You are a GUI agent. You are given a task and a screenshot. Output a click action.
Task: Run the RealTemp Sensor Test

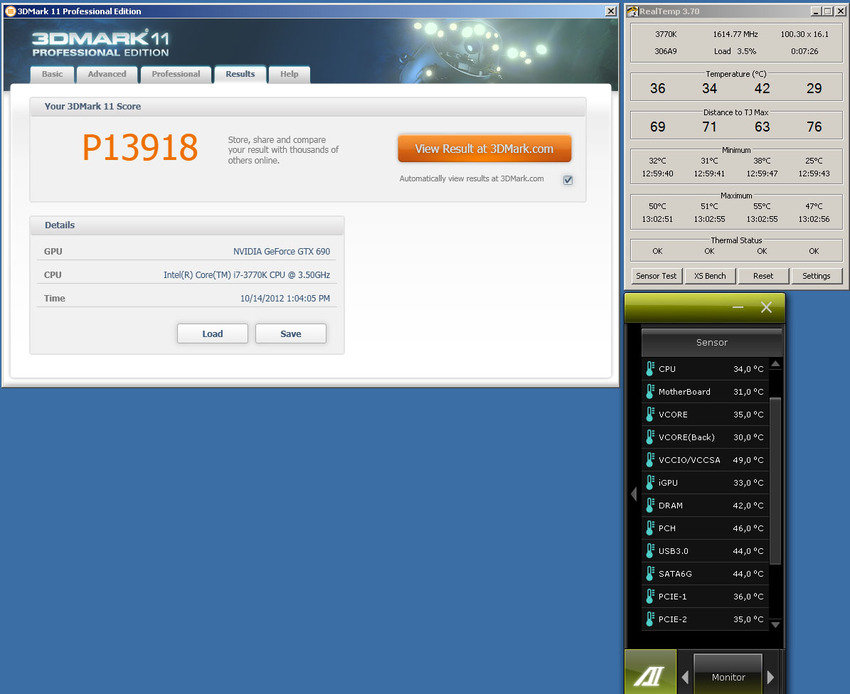(x=656, y=276)
